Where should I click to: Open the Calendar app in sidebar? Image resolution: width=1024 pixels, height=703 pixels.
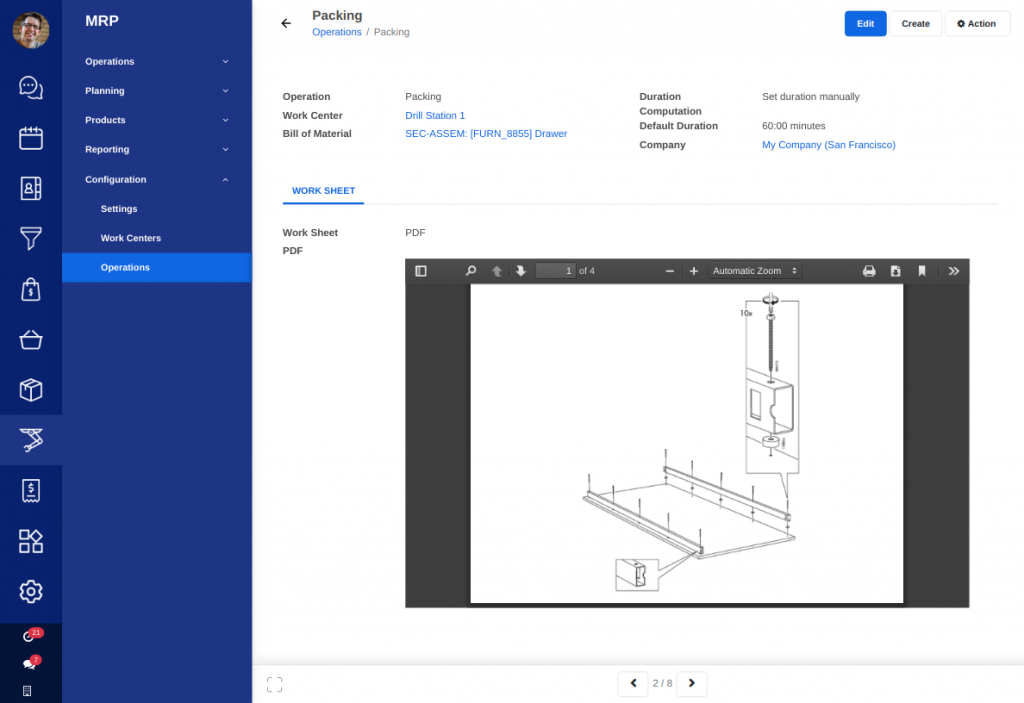31,137
